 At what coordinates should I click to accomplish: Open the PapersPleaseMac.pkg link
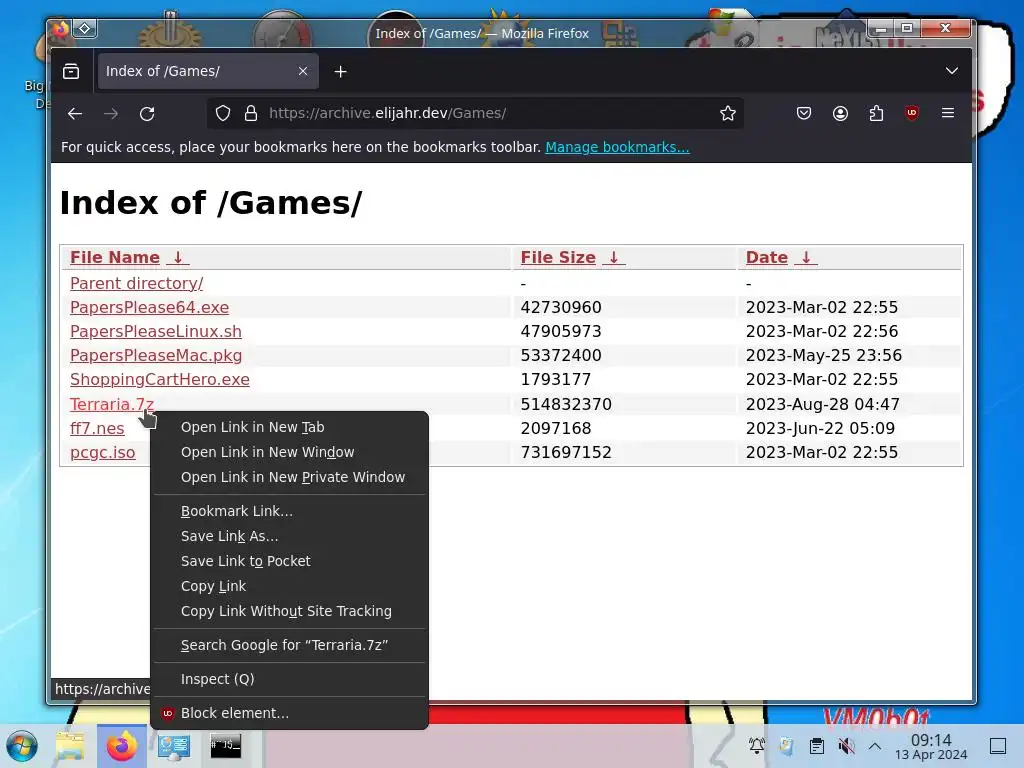156,356
